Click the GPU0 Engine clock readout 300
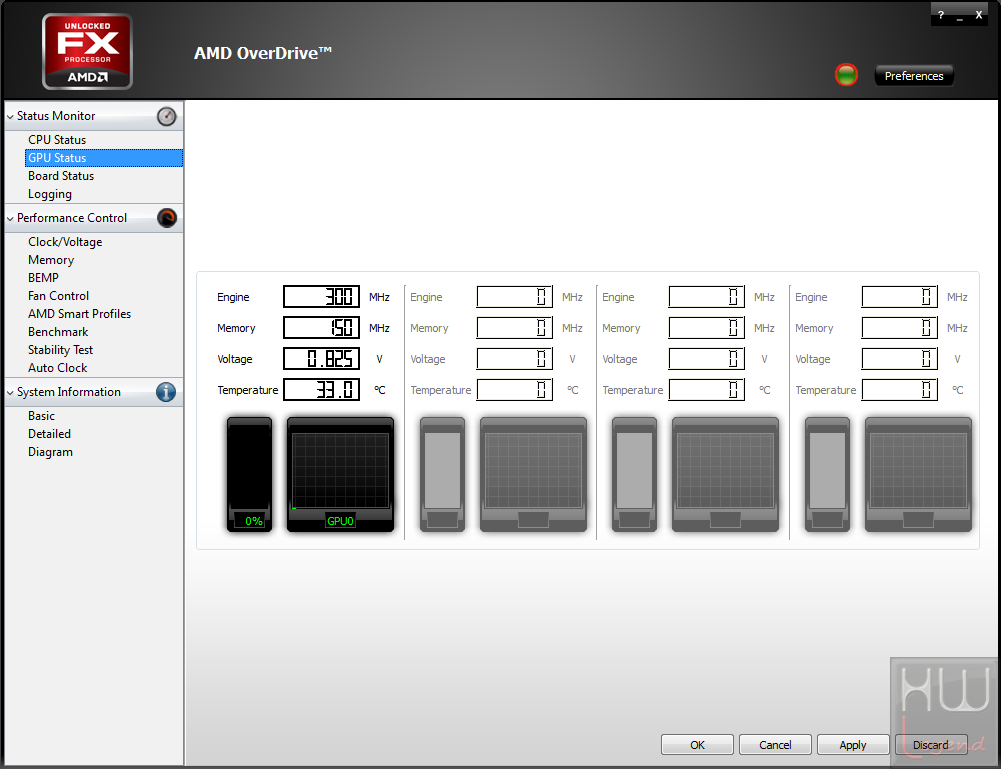1001x769 pixels. pyautogui.click(x=322, y=297)
